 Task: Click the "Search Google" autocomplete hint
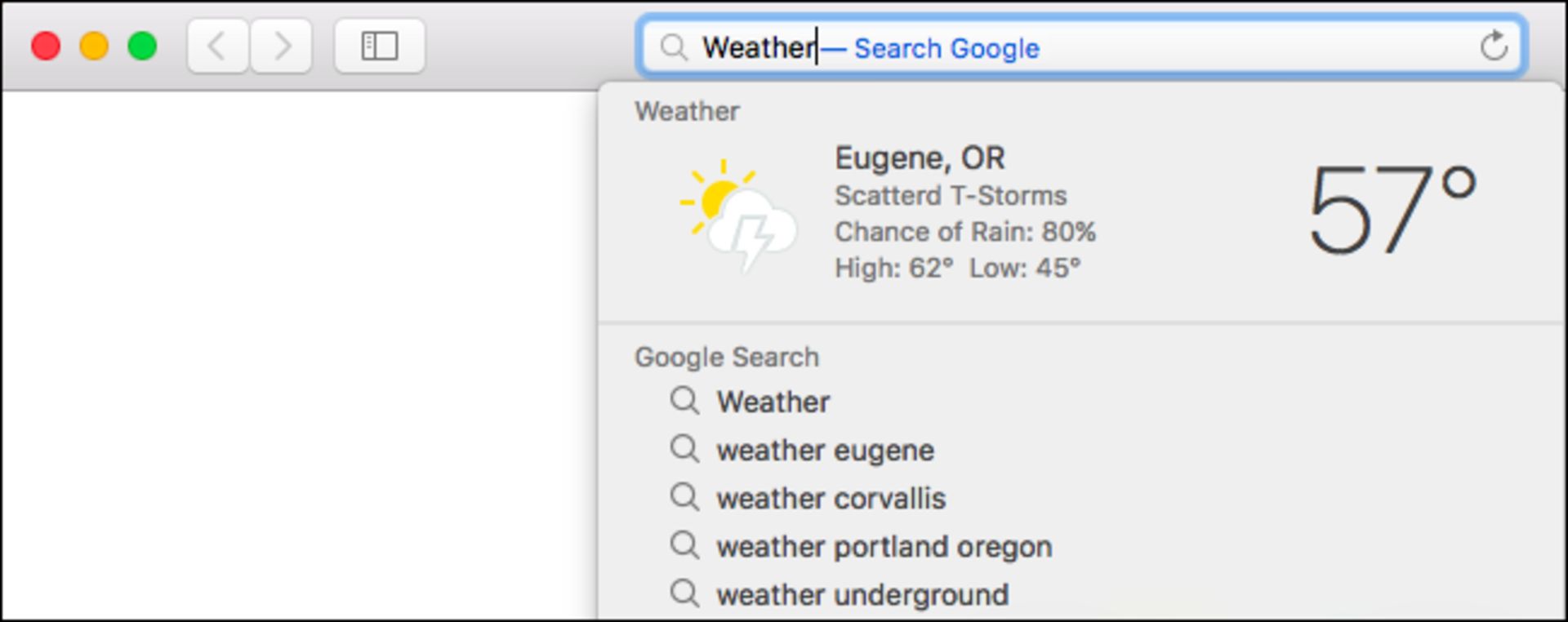946,49
